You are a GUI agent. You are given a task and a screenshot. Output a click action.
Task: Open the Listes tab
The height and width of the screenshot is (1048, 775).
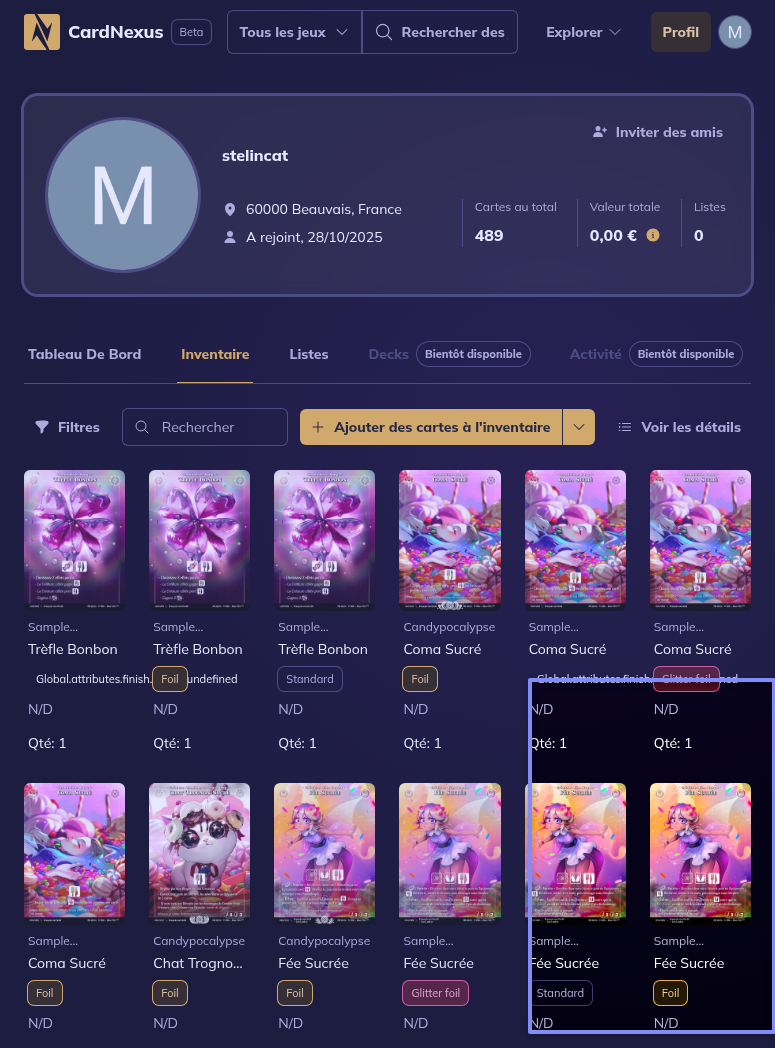click(309, 354)
